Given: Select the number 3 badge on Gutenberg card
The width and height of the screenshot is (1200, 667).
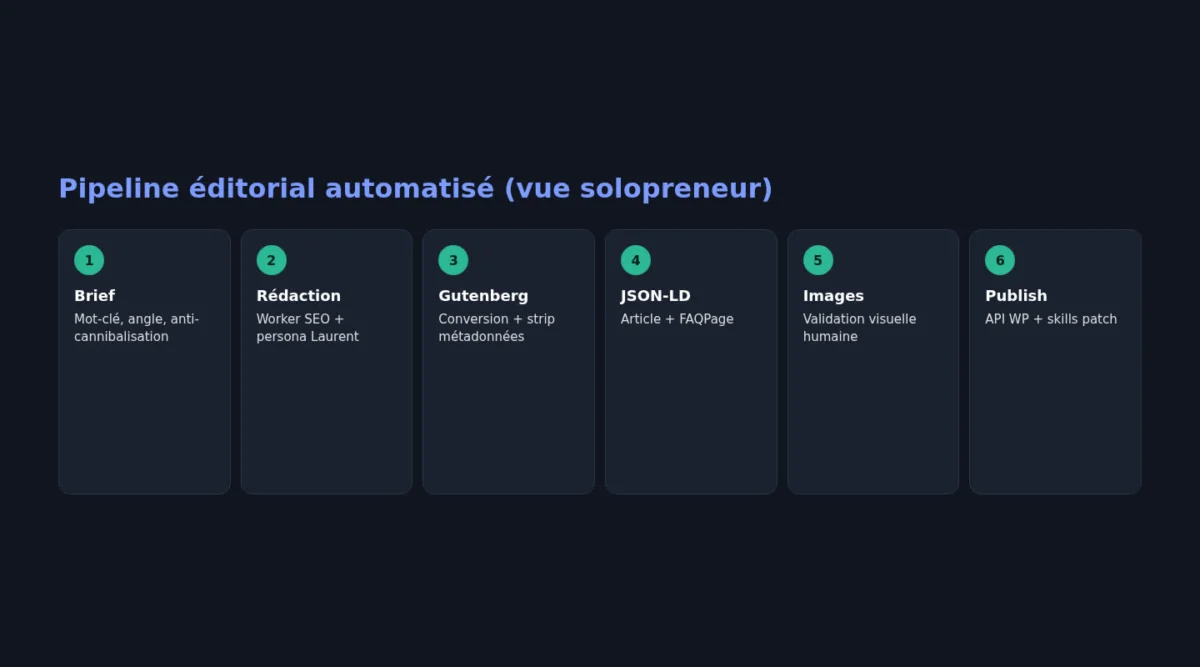Looking at the screenshot, I should coord(453,260).
